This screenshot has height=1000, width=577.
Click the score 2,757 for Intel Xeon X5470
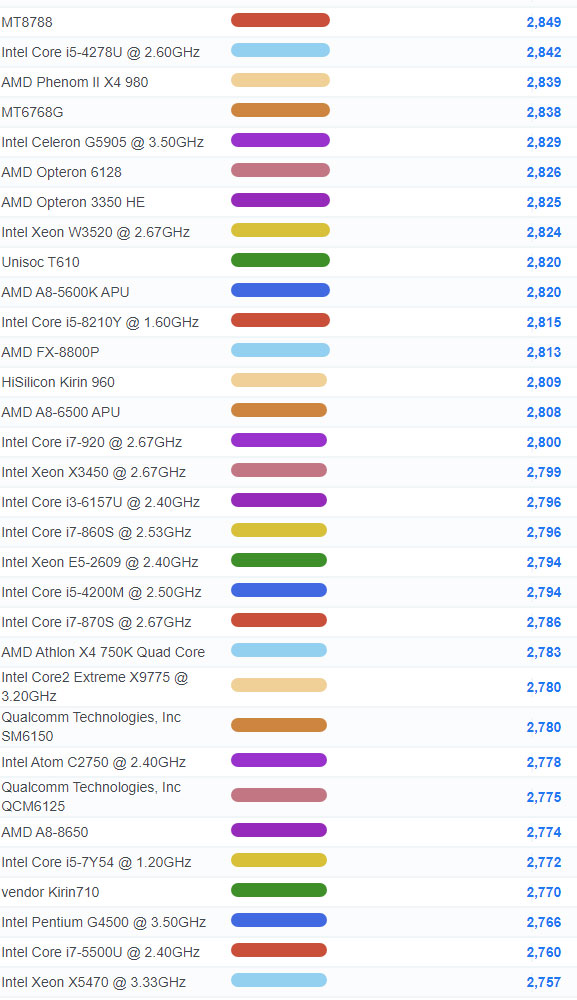coord(544,982)
